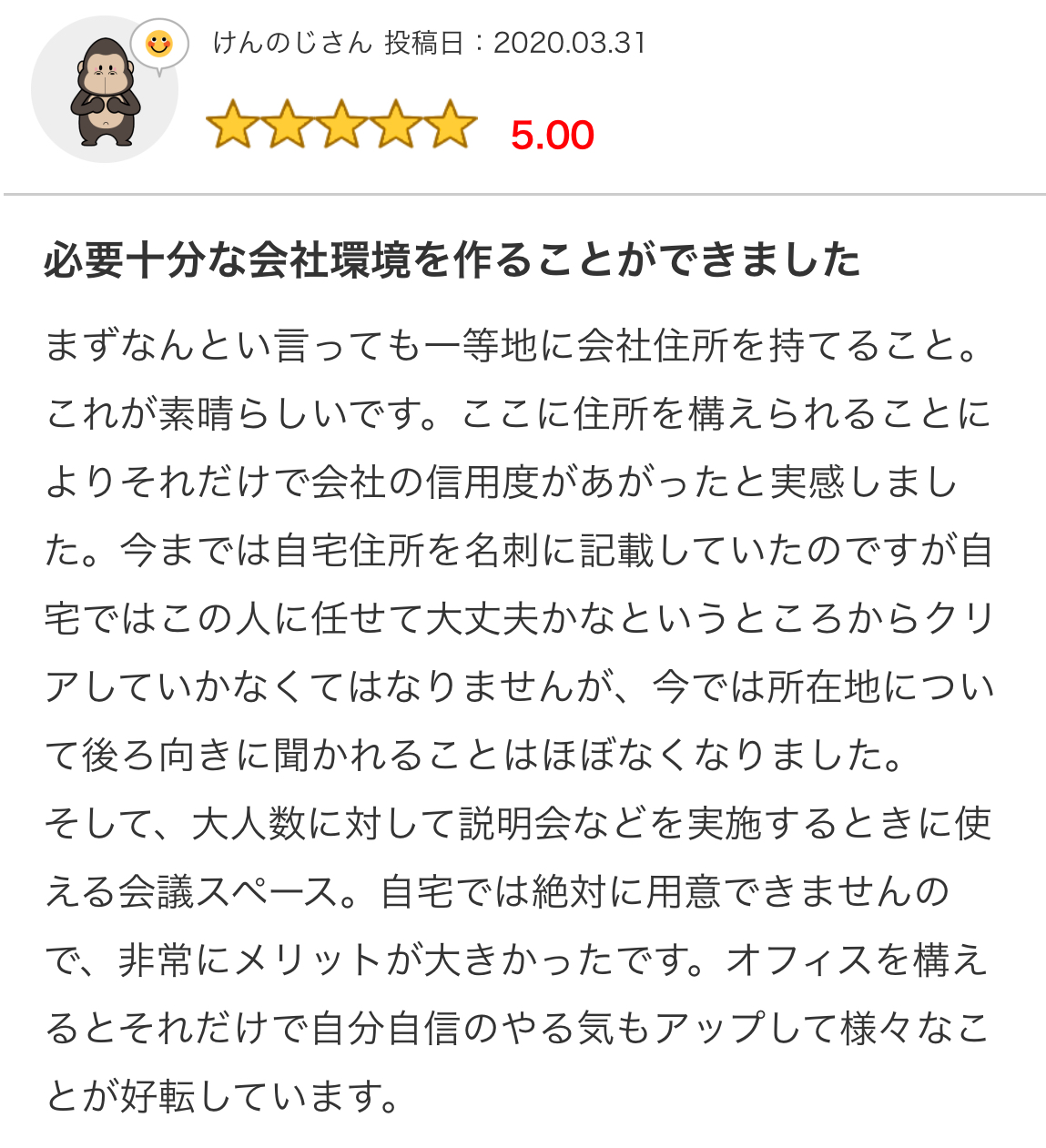
Task: Click the post date 2020.03.31
Action: pos(570,43)
